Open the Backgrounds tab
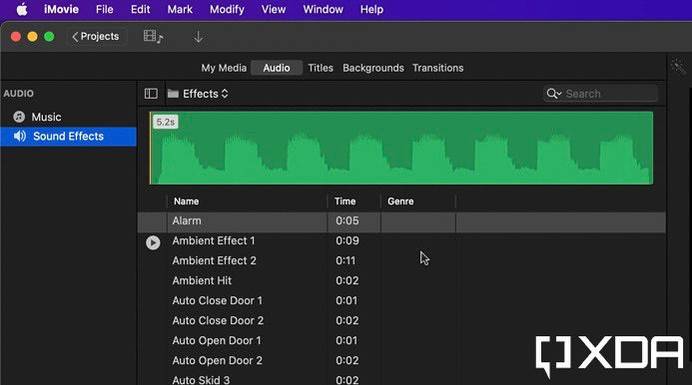This screenshot has height=385, width=692. 373,68
